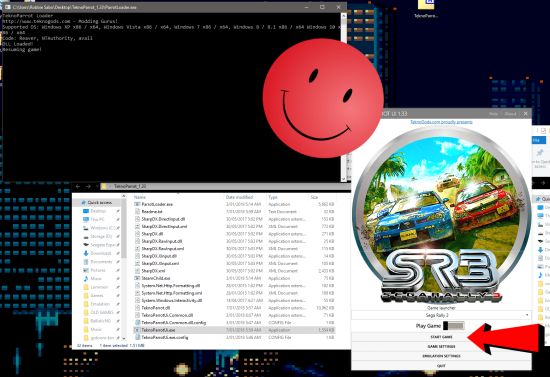Screen dimensions: 550x377
Task: Click the Forward arrow in TeknoParrot_1.20 Explorer
Action: [x=88, y=187]
